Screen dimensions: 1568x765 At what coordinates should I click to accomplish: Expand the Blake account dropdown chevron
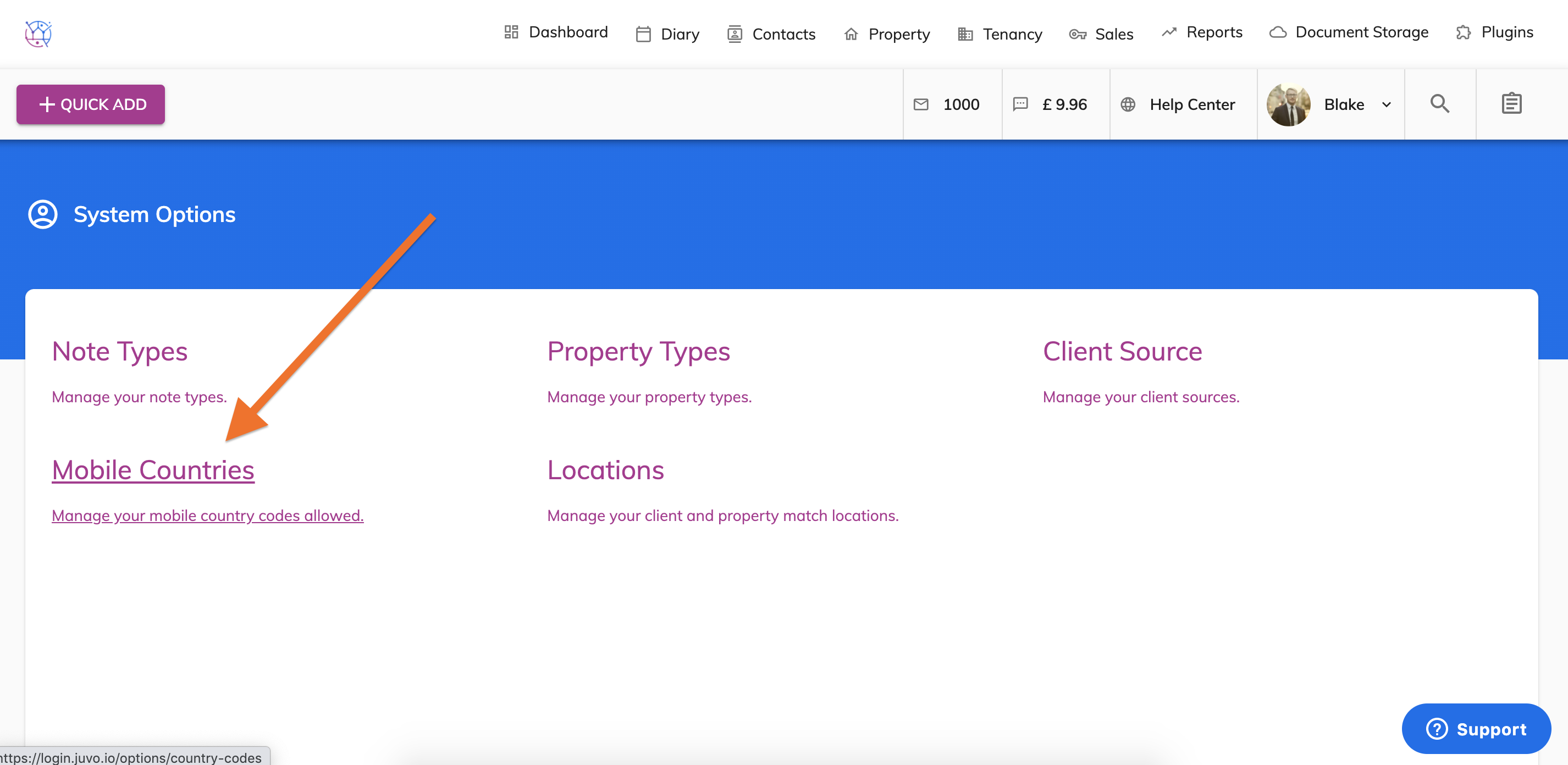1386,104
